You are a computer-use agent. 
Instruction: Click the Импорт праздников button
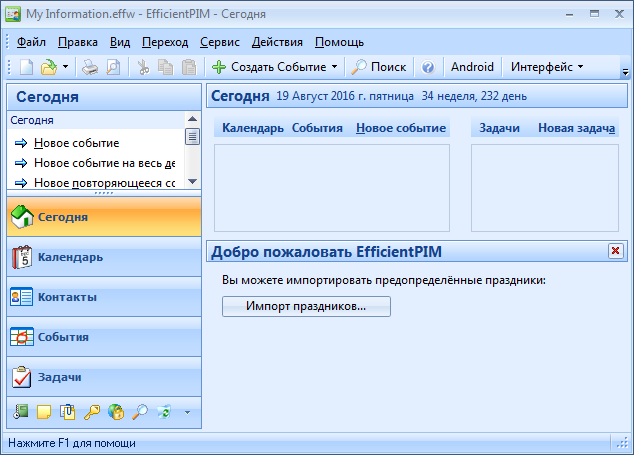pos(306,306)
